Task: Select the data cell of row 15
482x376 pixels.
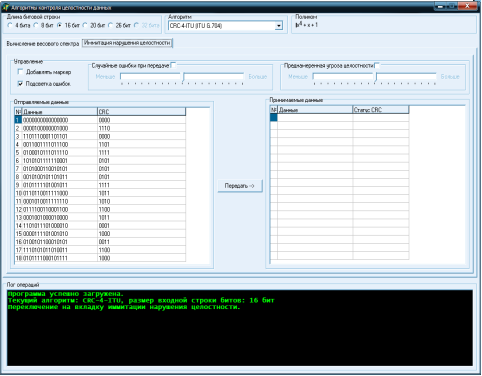Action: (60, 234)
